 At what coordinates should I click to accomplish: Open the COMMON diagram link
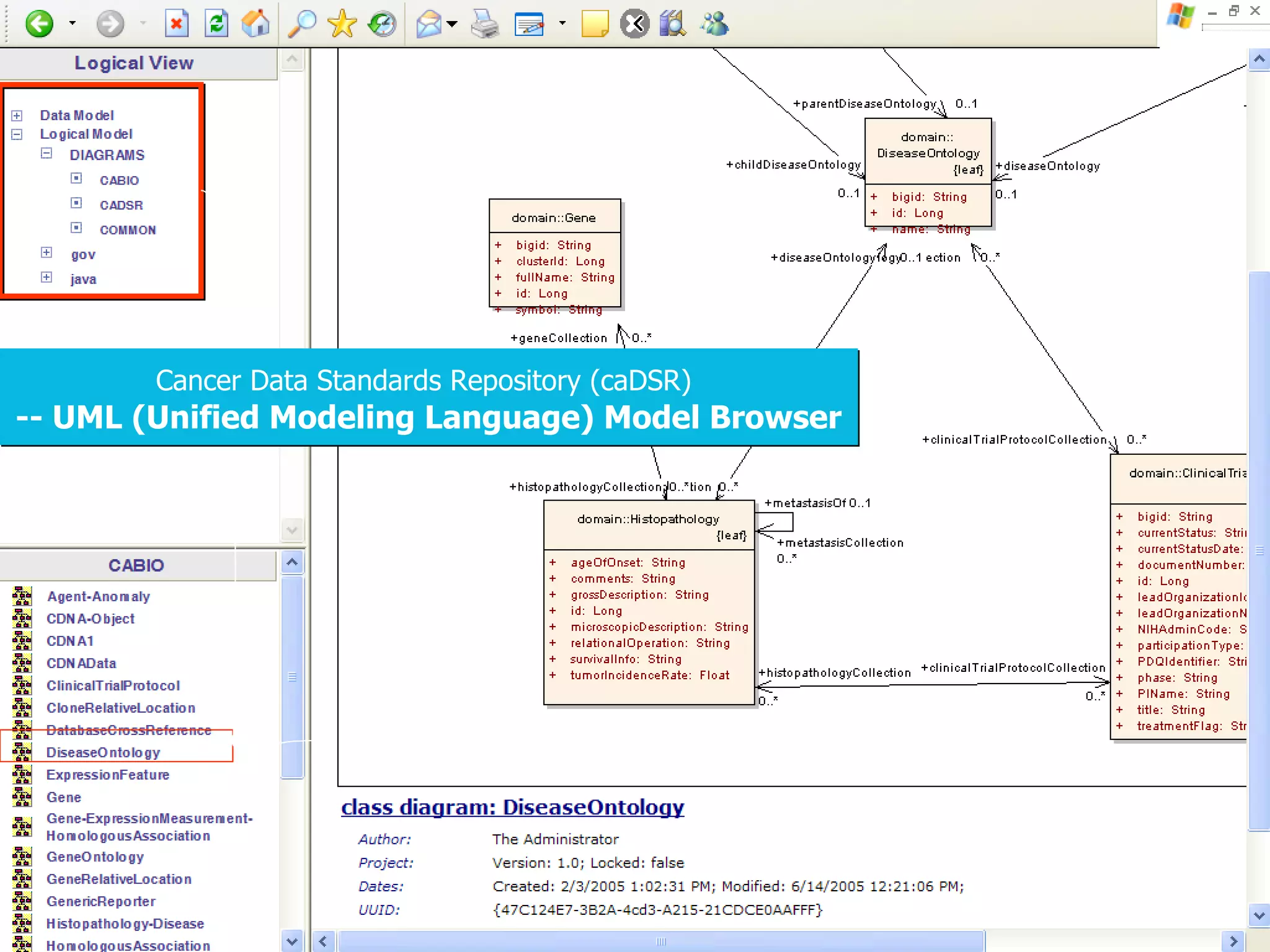(128, 230)
